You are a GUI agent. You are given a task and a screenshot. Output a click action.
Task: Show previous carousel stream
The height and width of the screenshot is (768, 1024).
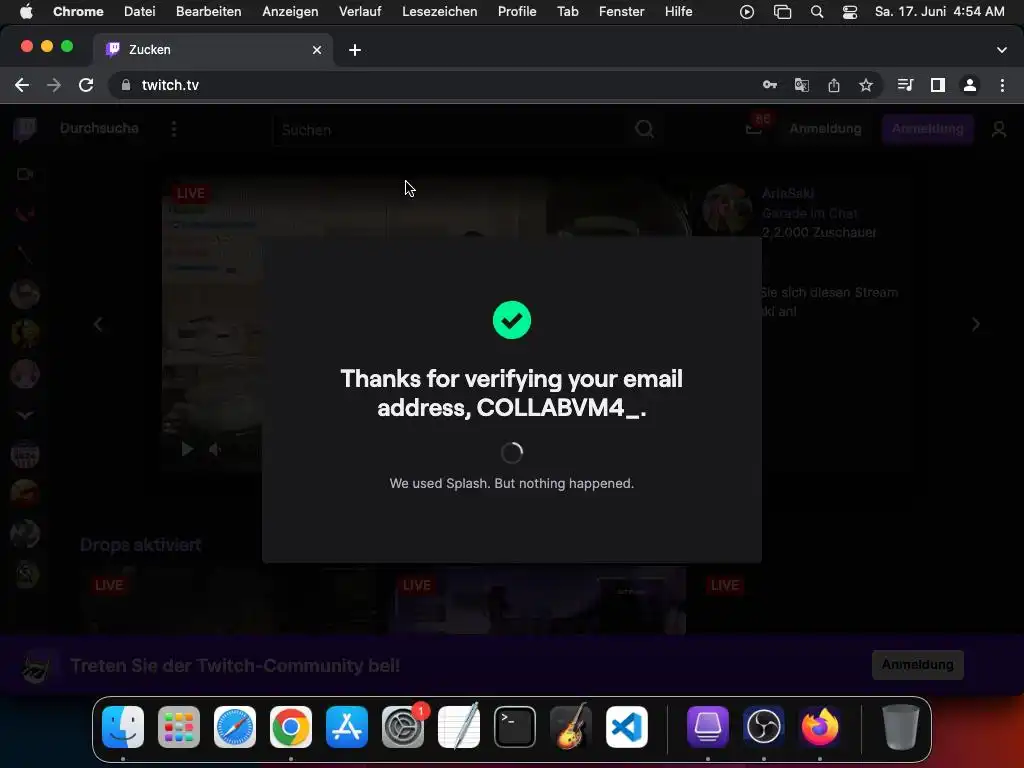[98, 324]
